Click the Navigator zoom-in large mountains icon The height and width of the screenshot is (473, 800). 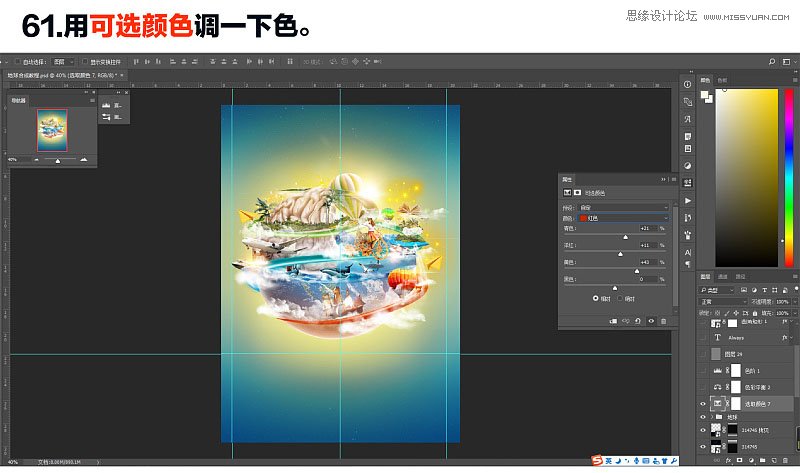84,160
